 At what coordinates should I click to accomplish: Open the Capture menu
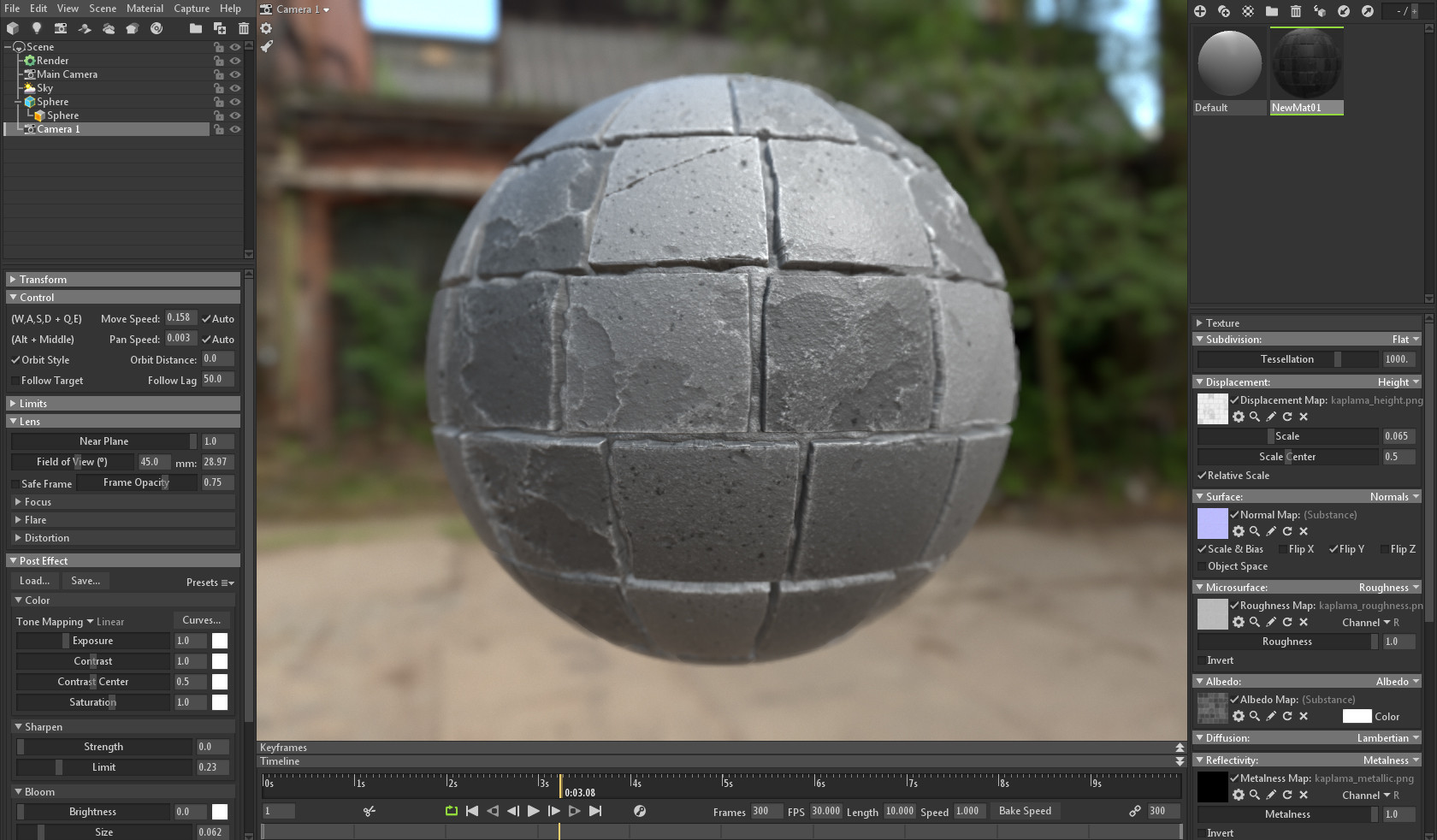[191, 8]
